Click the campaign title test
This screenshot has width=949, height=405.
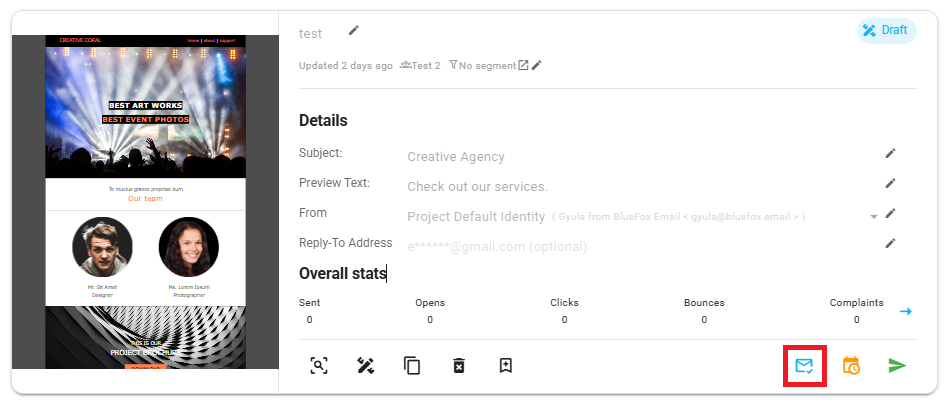click(x=310, y=34)
